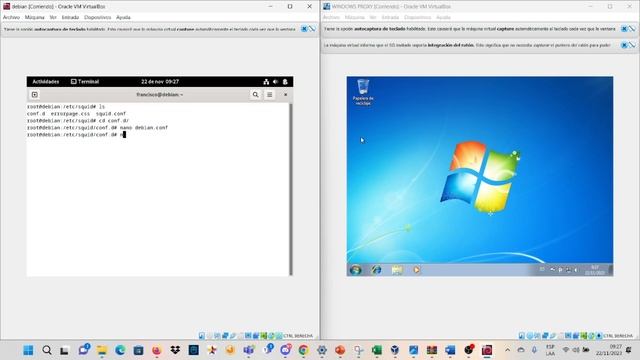
Task: Open host taskbar Search
Action: 47,350
